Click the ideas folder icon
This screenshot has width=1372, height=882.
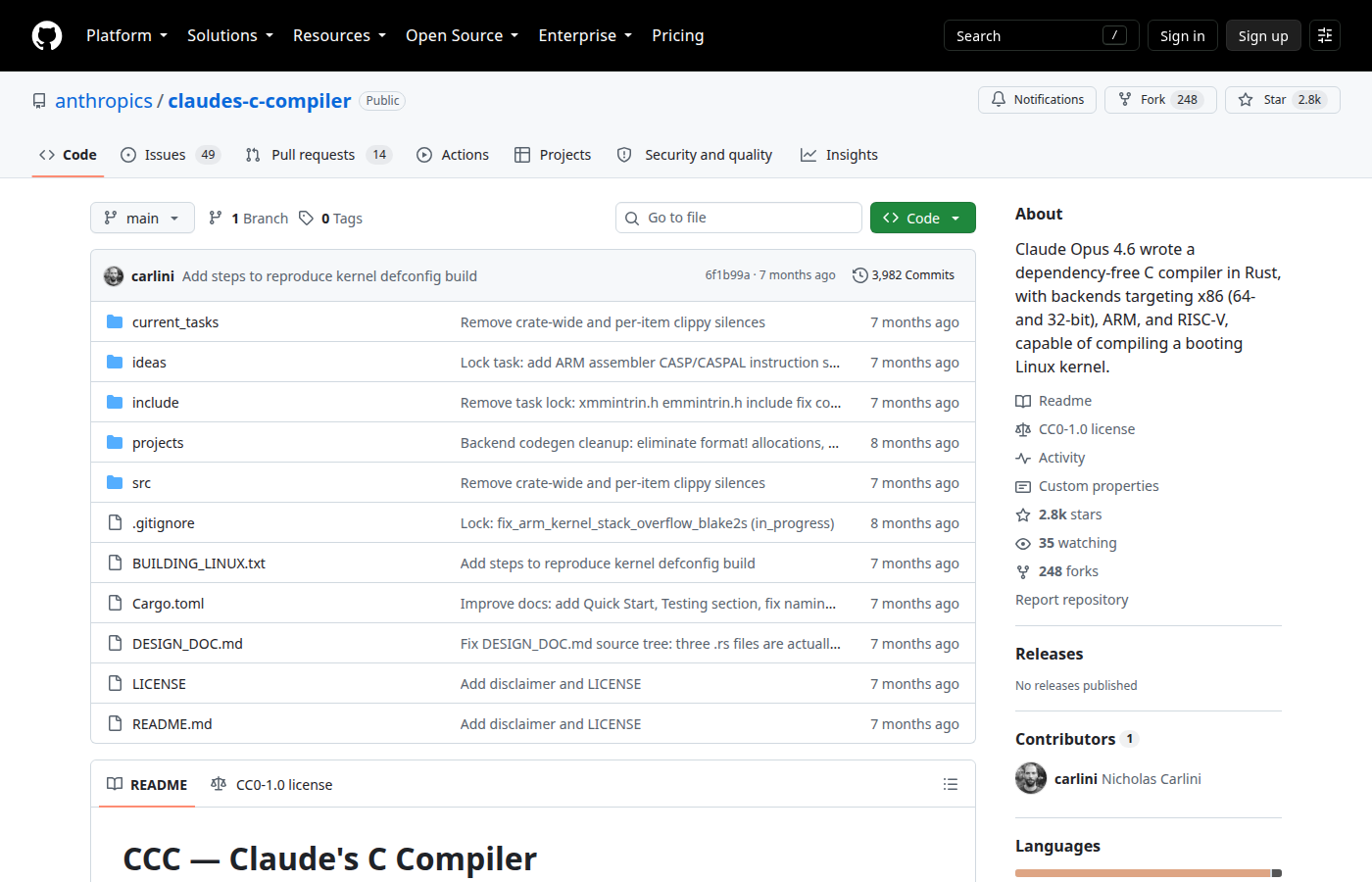(x=115, y=362)
